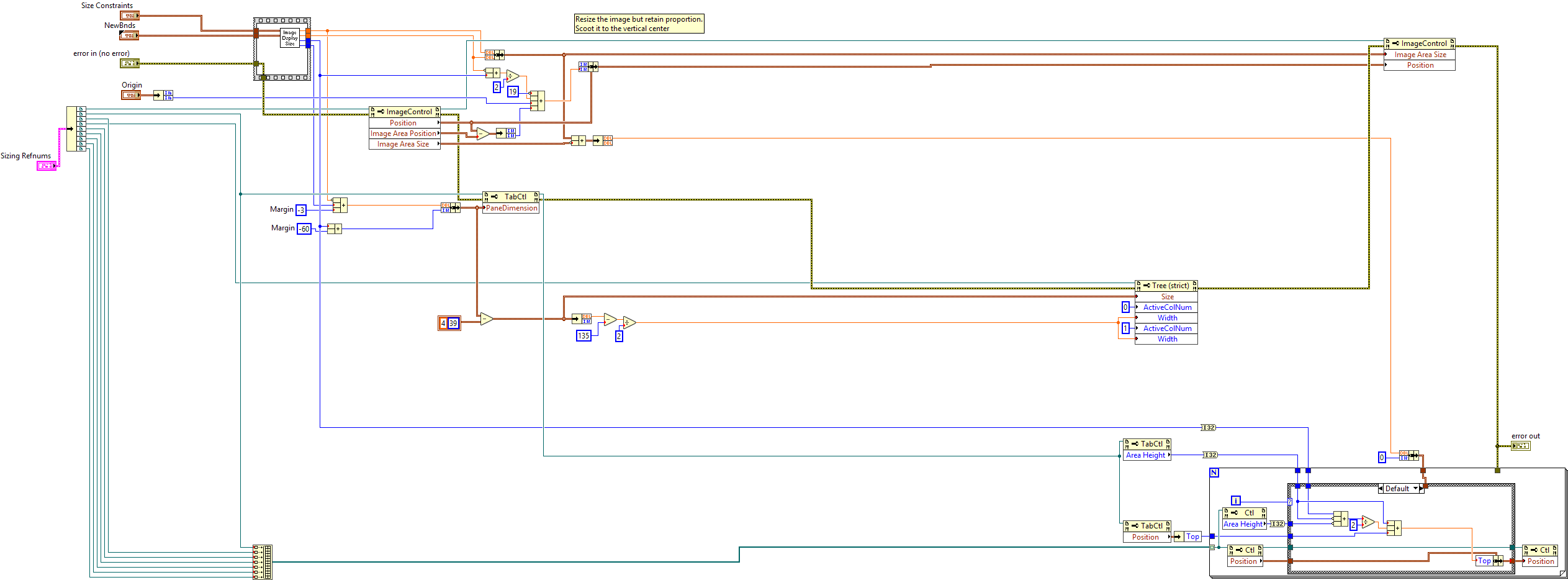Click the divide node next to constant 135
This screenshot has width=1568, height=580.
coord(629,322)
